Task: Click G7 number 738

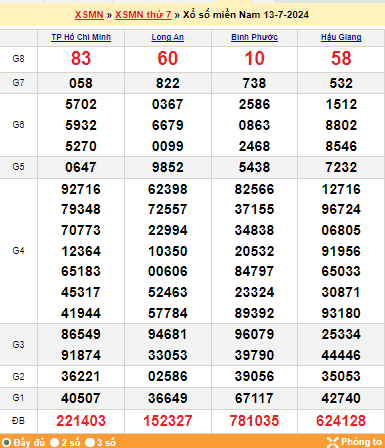Action: point(254,83)
